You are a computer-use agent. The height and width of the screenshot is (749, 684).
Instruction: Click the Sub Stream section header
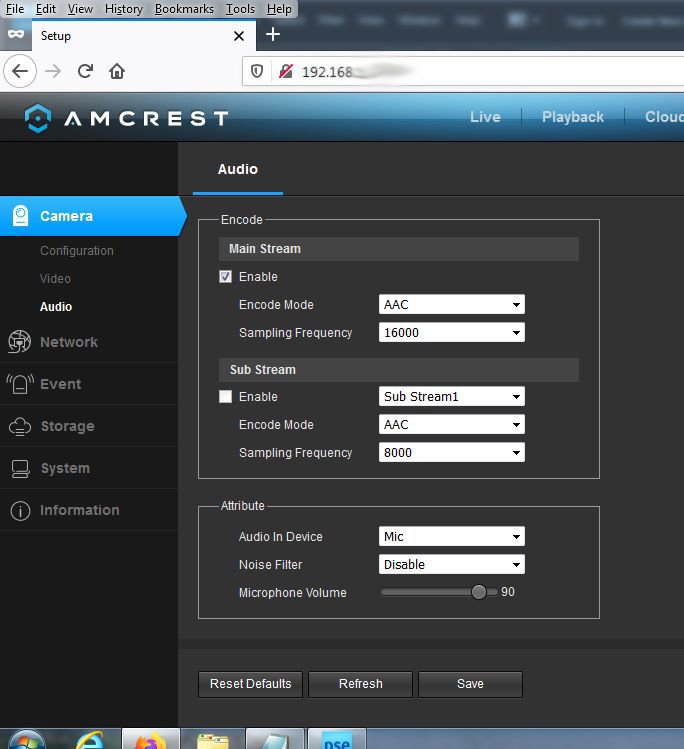[x=399, y=370]
